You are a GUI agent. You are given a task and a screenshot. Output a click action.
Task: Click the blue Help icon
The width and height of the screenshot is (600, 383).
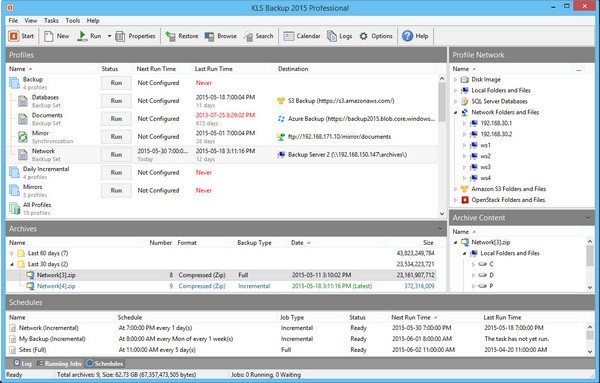pyautogui.click(x=408, y=36)
